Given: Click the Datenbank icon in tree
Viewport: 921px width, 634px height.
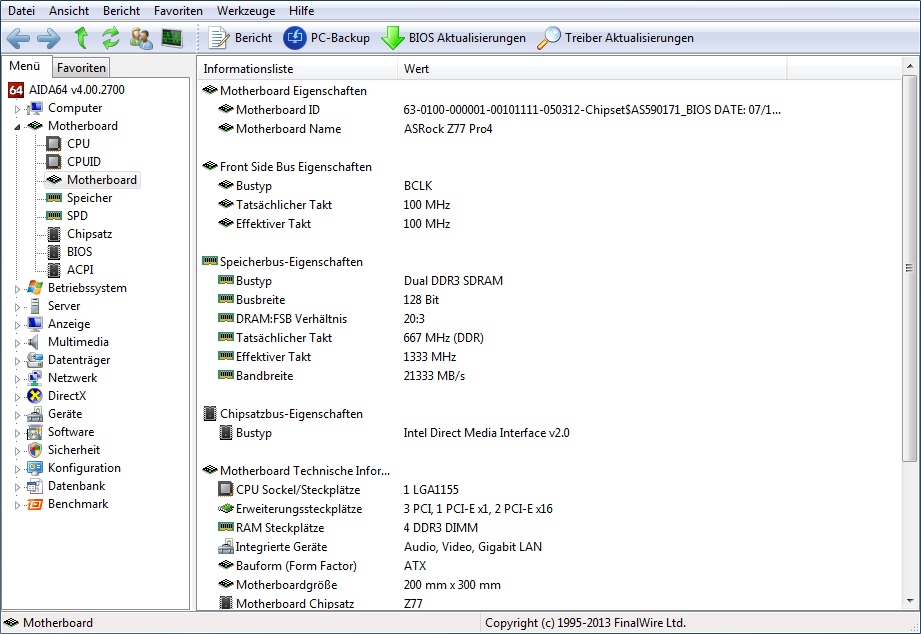Looking at the screenshot, I should (35, 486).
